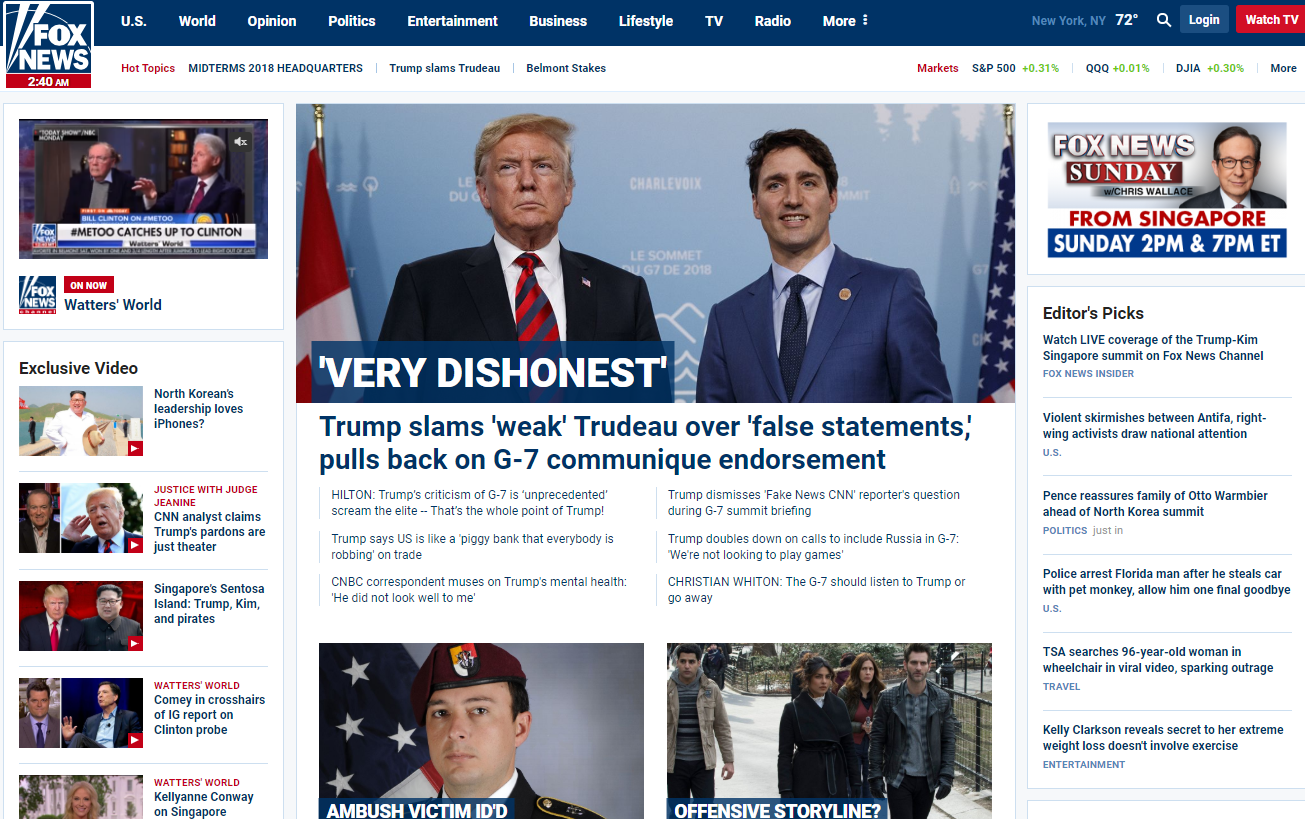Image resolution: width=1305 pixels, height=819 pixels.
Task: Click the FOX NEWS INSIDER category label
Action: pos(1088,374)
